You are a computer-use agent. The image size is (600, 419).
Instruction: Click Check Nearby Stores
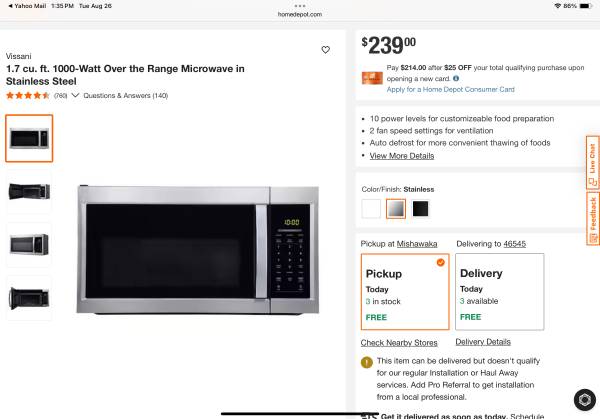tap(399, 342)
